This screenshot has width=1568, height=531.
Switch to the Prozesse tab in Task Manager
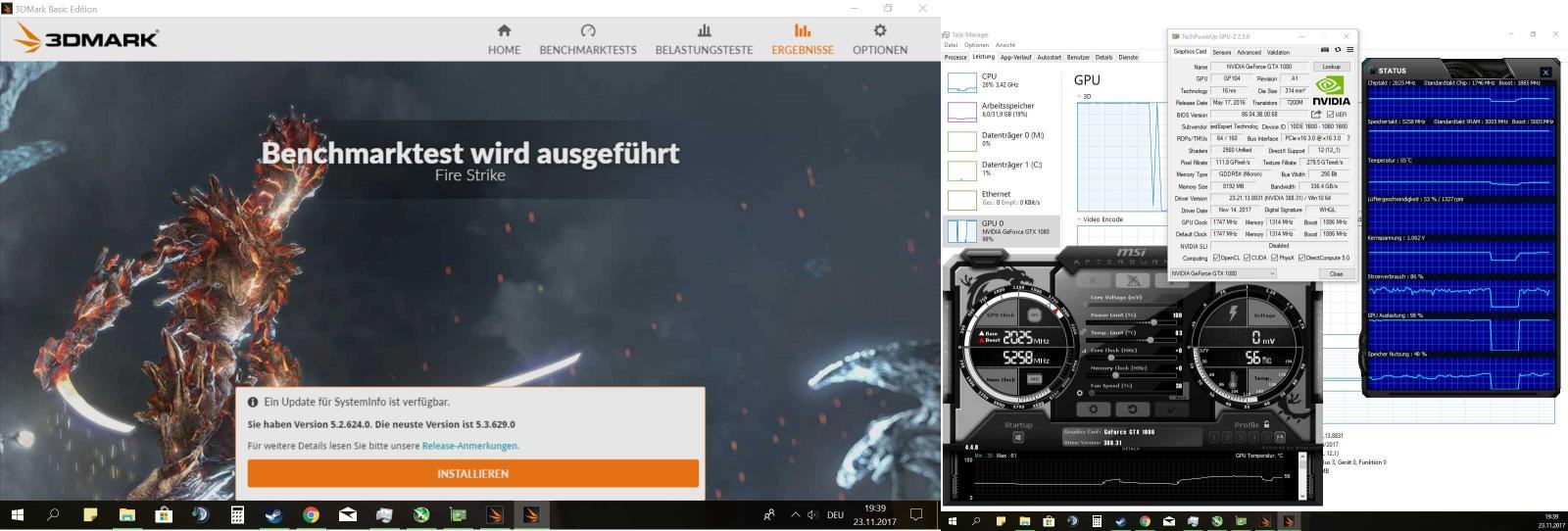955,57
